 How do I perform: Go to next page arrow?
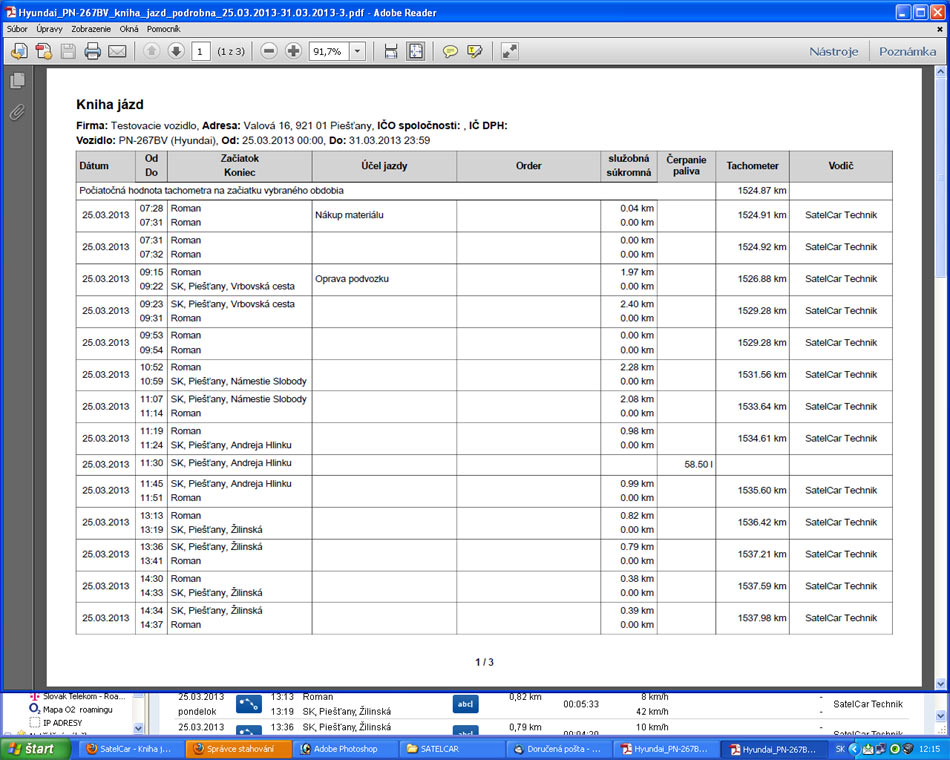pyautogui.click(x=176, y=52)
